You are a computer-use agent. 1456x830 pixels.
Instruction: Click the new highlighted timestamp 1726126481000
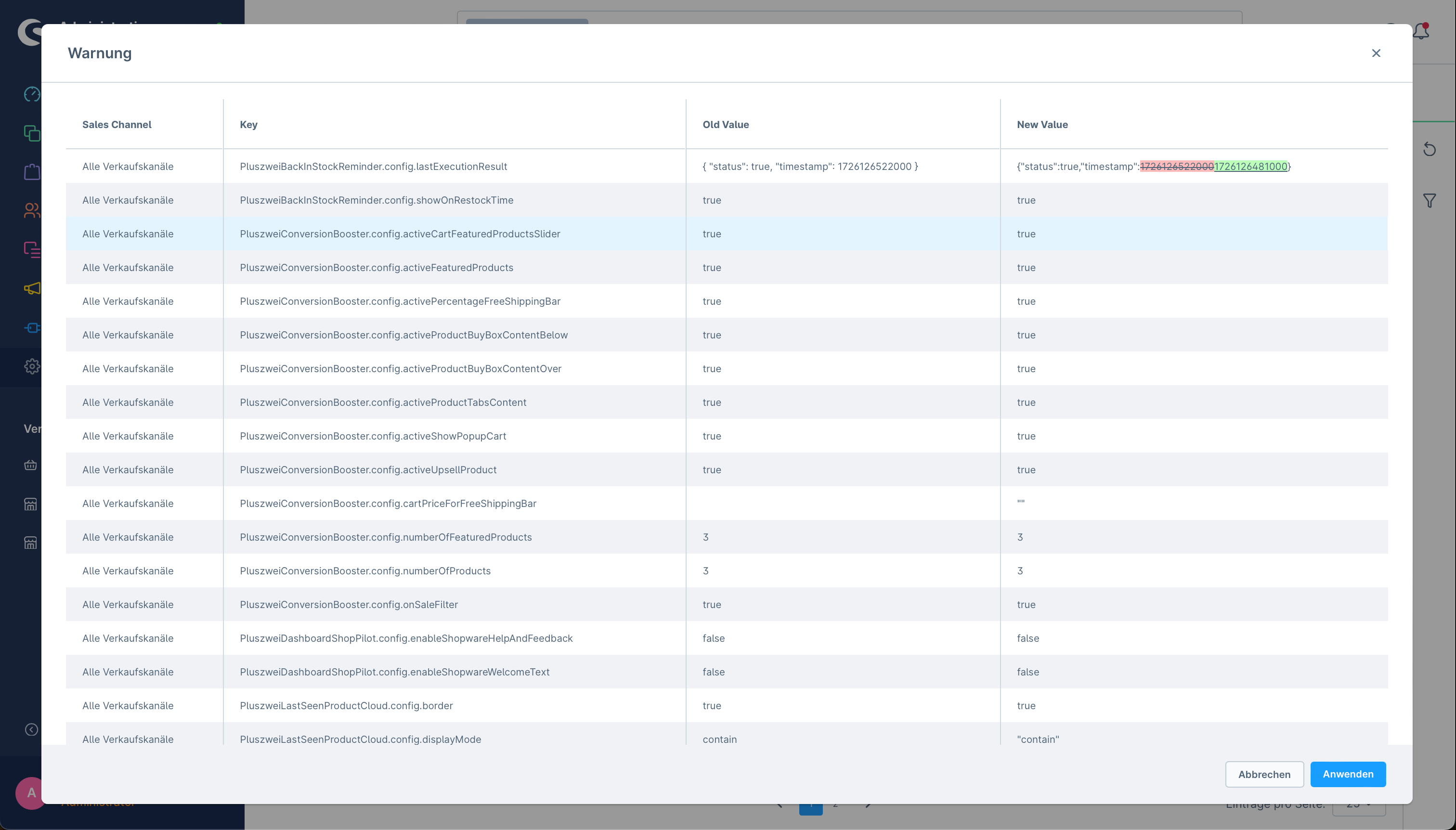point(1250,167)
